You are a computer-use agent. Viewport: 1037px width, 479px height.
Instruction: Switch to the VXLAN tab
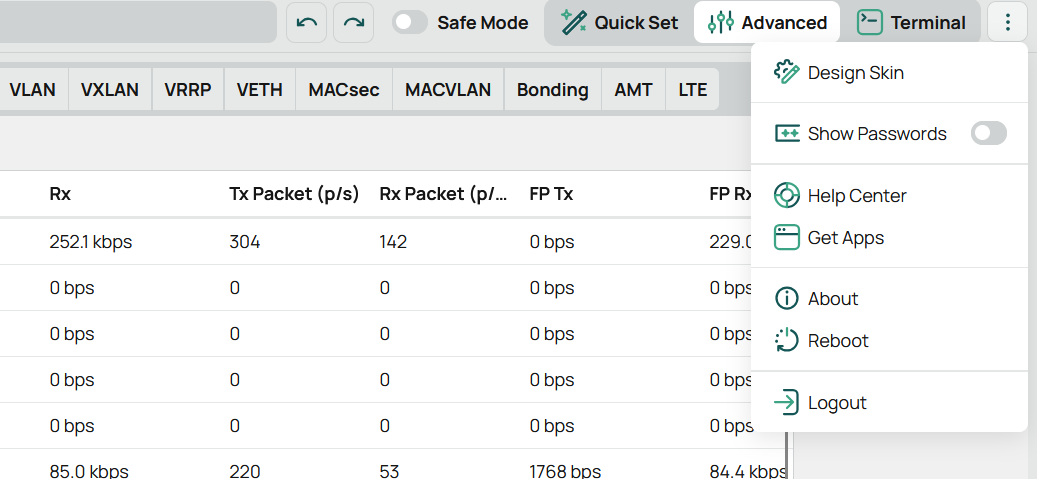point(110,89)
